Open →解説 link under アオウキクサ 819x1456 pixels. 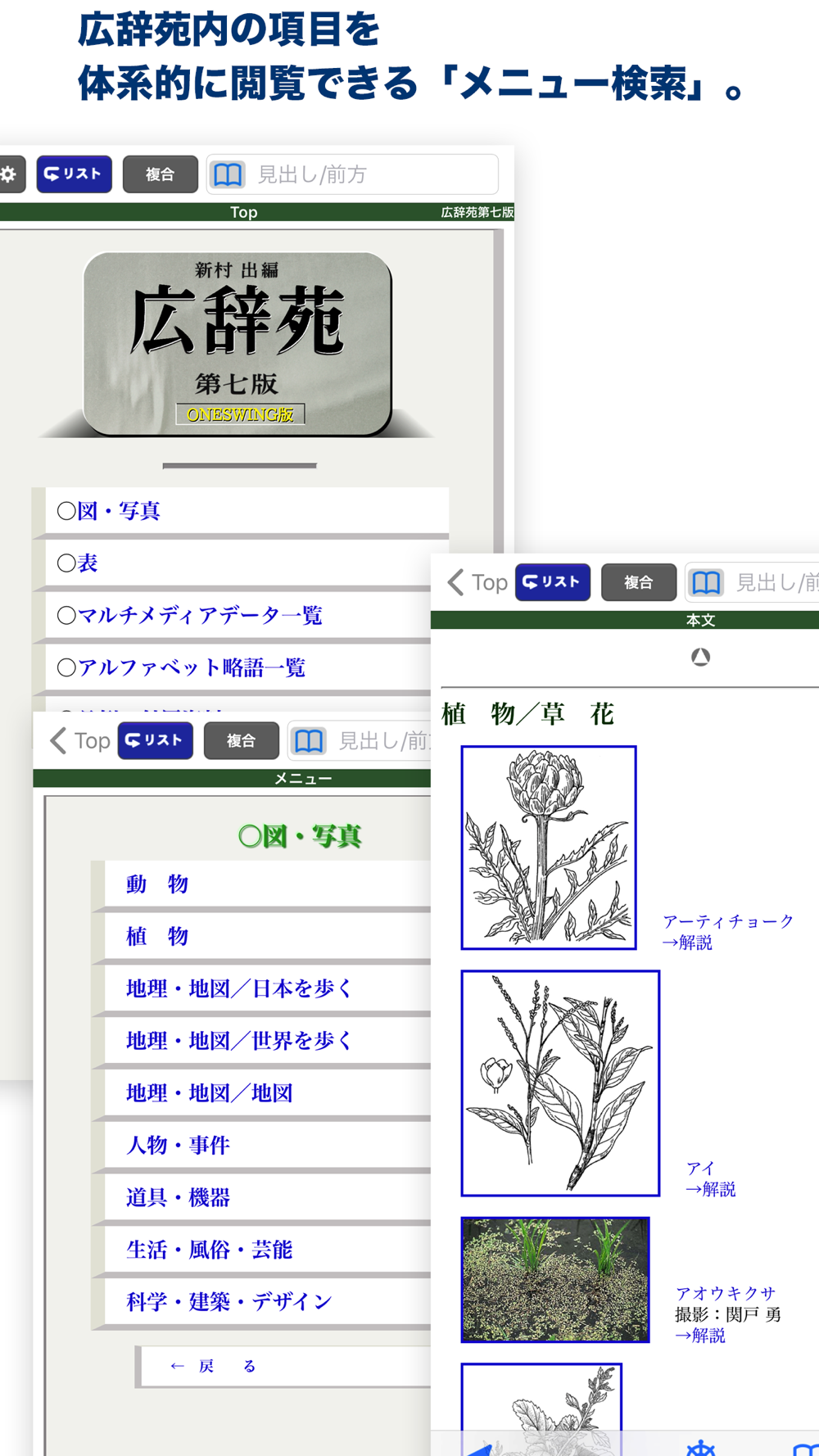coord(700,1336)
